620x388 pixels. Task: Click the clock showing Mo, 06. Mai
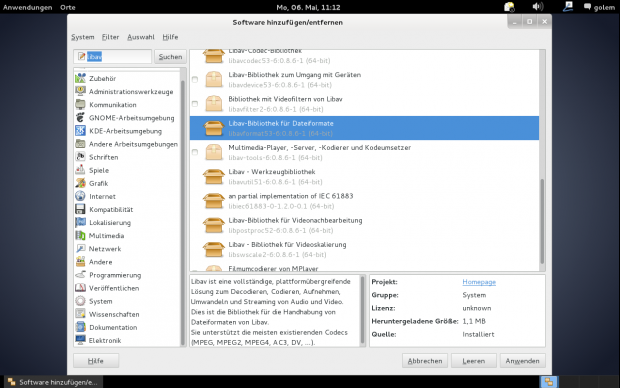[x=308, y=7]
